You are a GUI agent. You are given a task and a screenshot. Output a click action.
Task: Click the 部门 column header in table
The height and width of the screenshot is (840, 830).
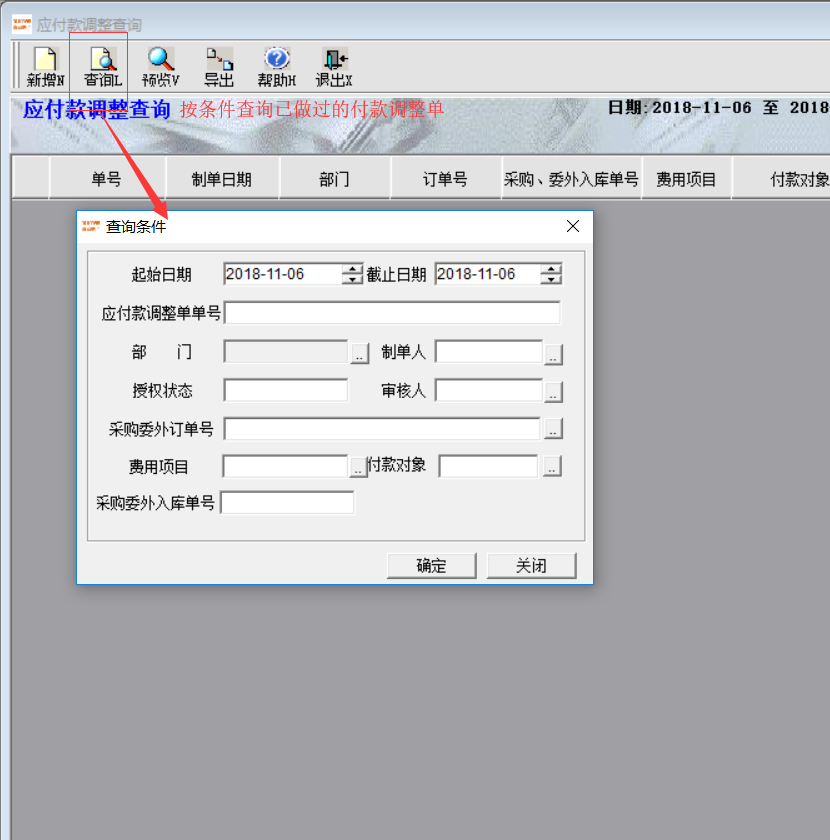click(x=335, y=178)
